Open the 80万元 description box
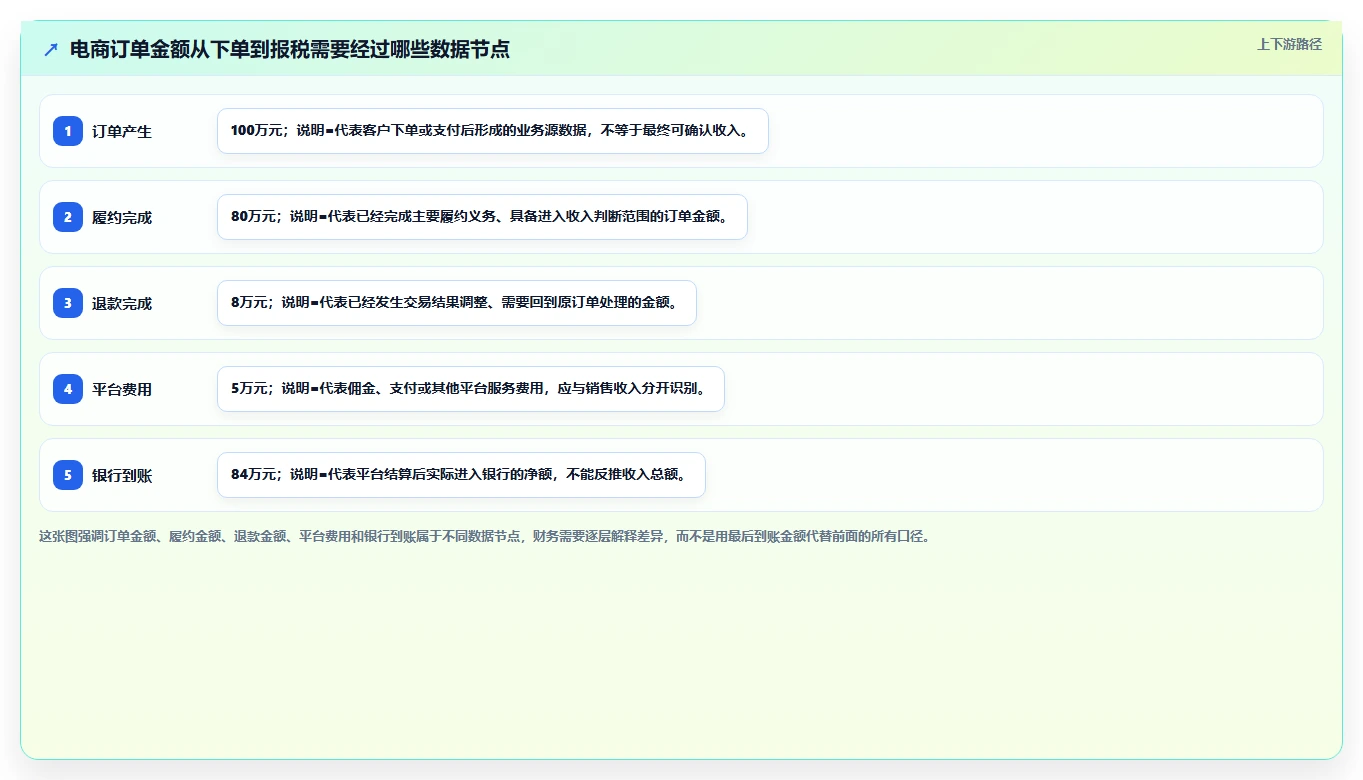This screenshot has height=780, width=1363. click(482, 217)
